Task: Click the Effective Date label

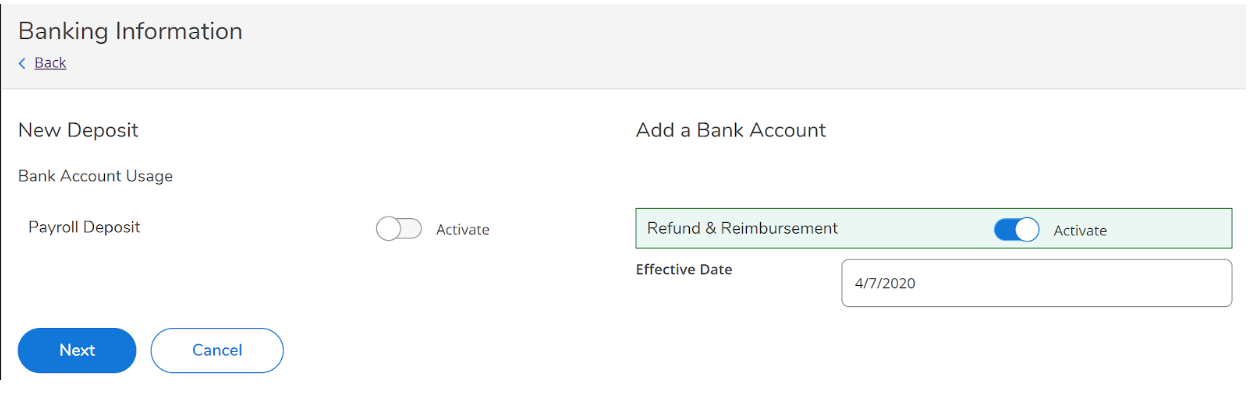Action: click(684, 270)
